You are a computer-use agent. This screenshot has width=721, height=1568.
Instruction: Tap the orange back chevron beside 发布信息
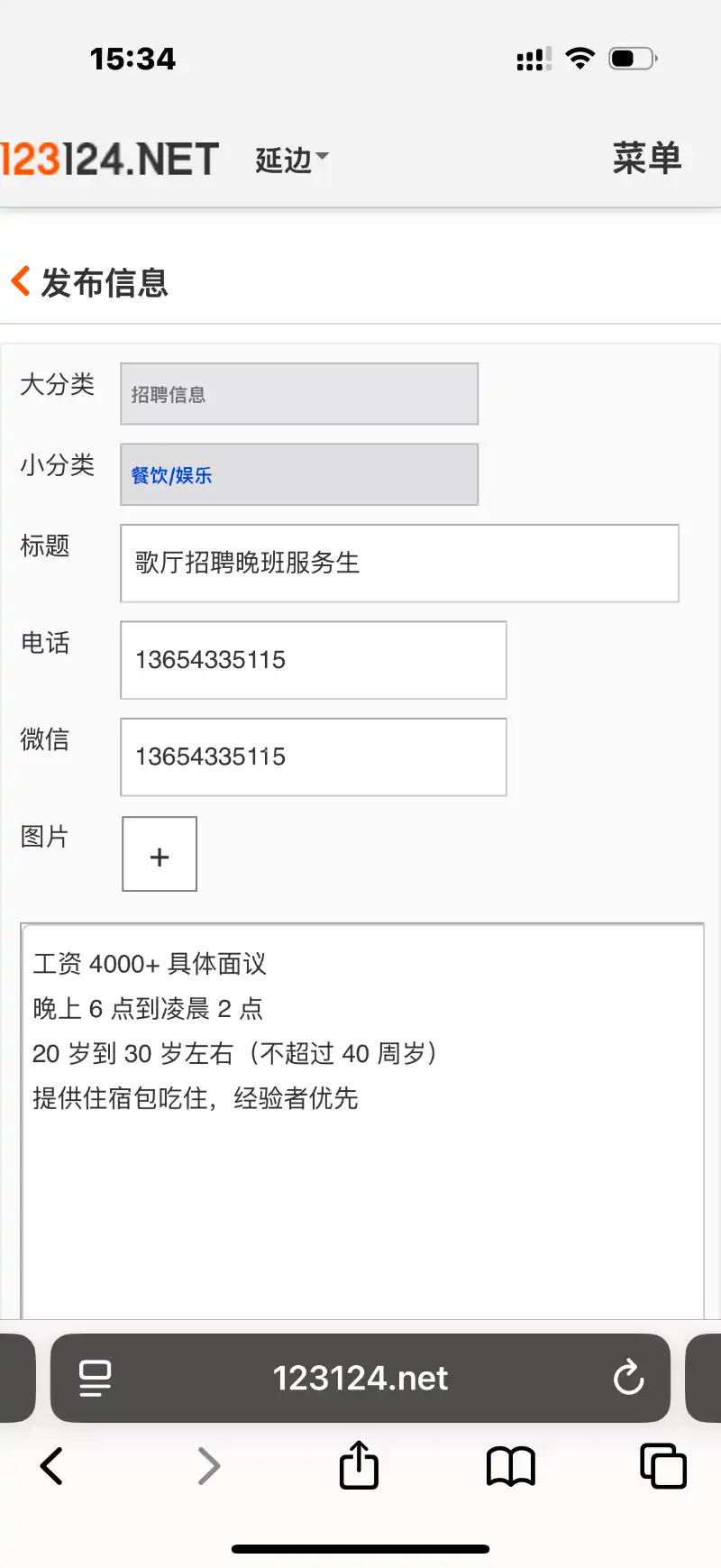coord(21,281)
